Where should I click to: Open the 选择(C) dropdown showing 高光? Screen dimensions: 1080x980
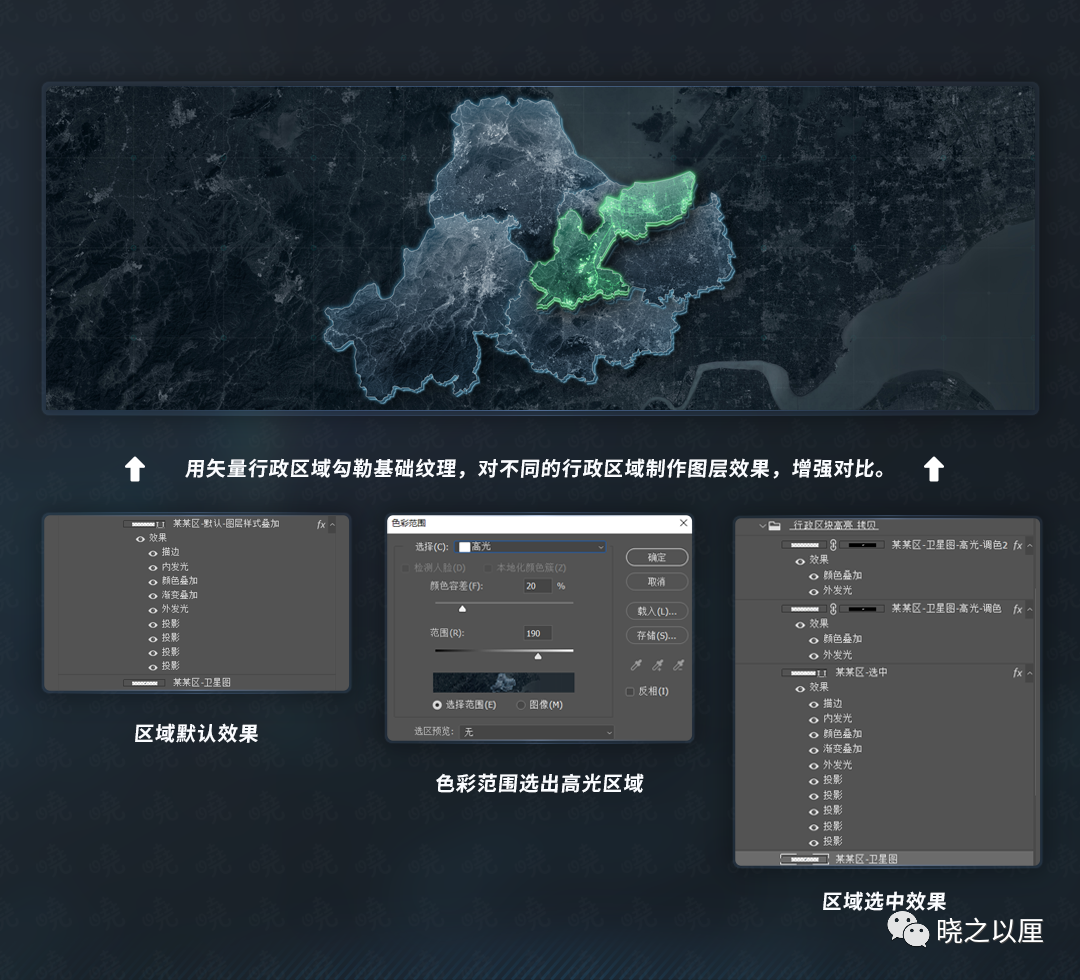pos(531,547)
